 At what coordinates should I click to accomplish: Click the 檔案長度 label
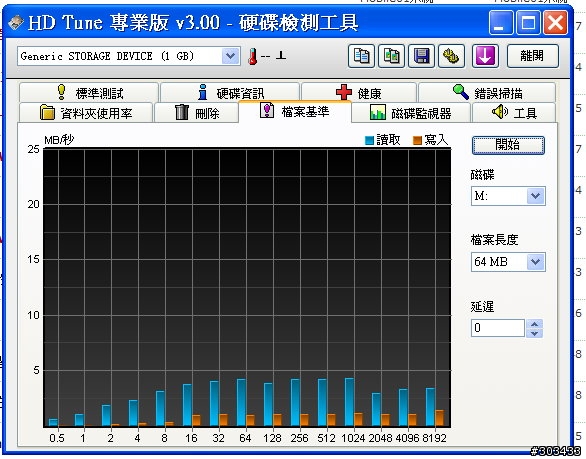coord(494,240)
